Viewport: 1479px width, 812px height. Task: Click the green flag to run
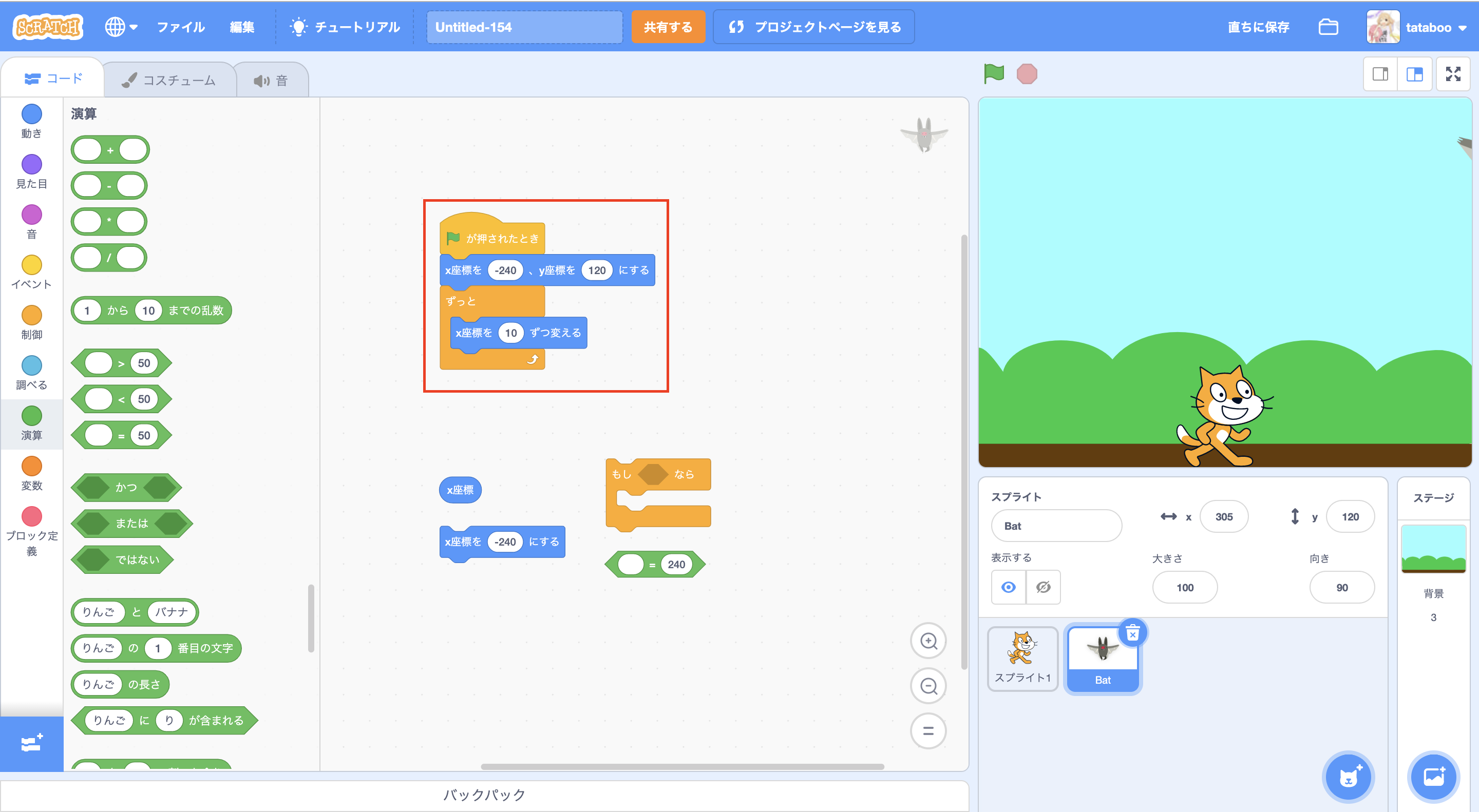click(994, 73)
